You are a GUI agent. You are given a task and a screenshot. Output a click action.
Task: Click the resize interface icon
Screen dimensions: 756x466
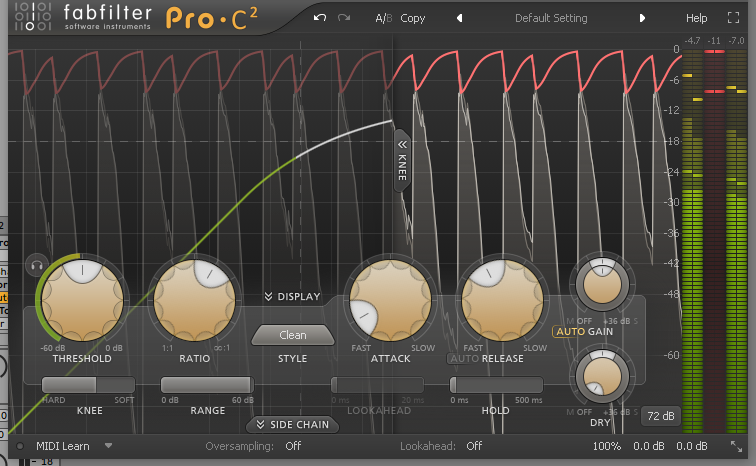[736, 446]
